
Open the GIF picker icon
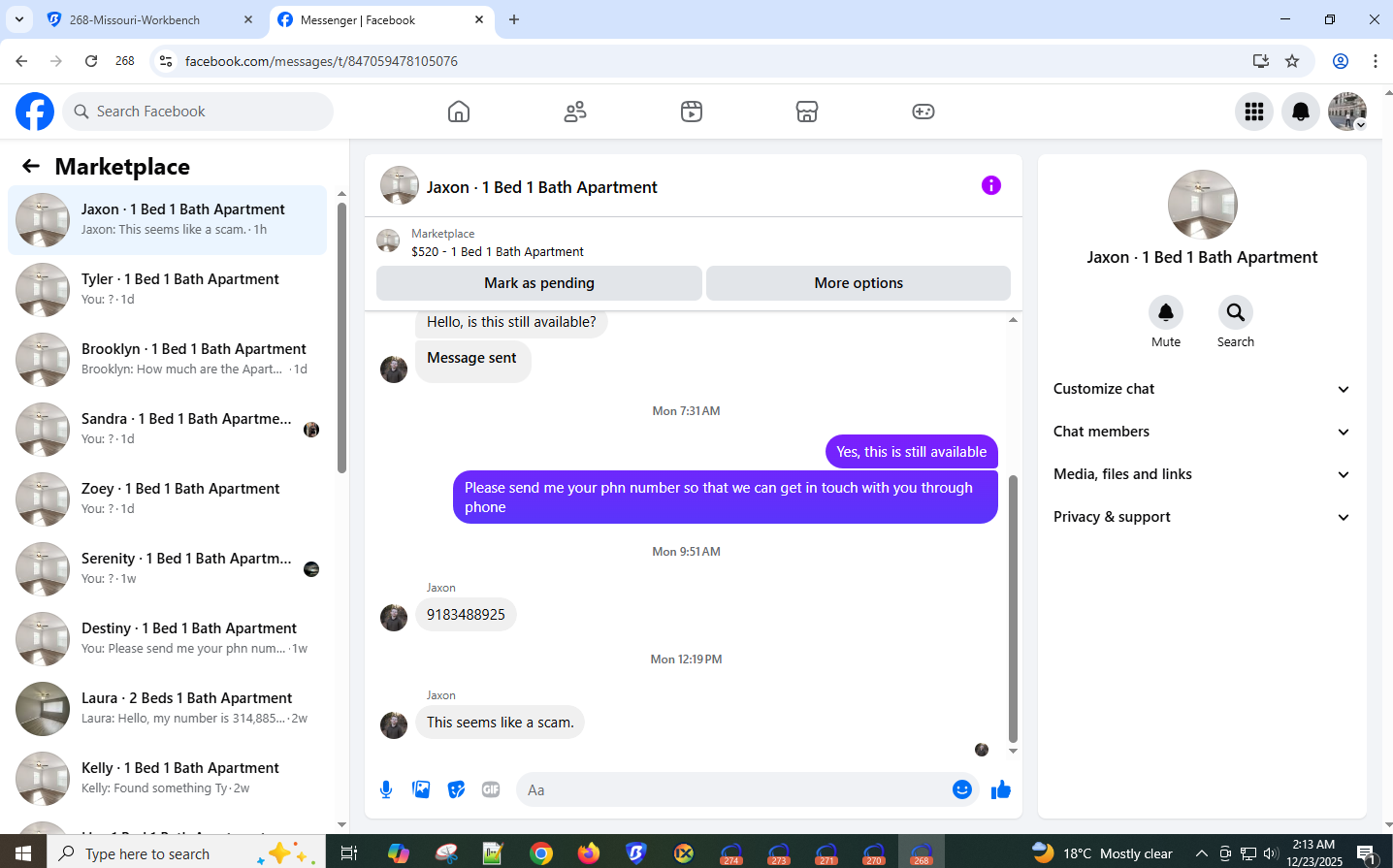click(491, 789)
